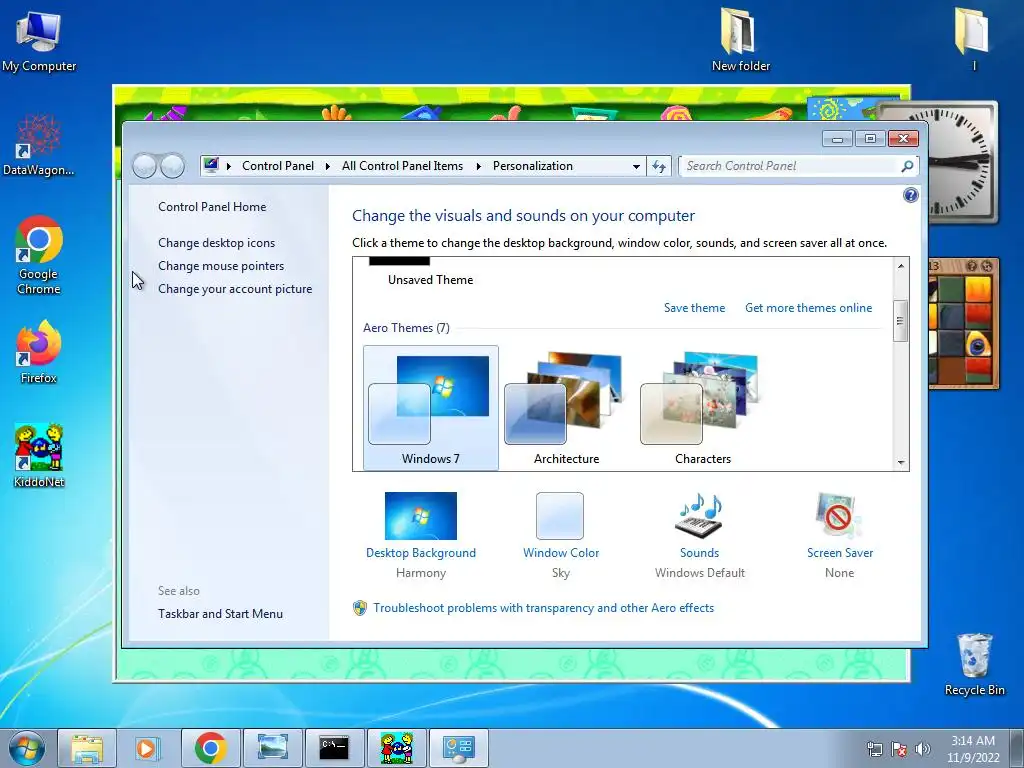The width and height of the screenshot is (1024, 768).
Task: Open Control Panel Home
Action: 212,207
